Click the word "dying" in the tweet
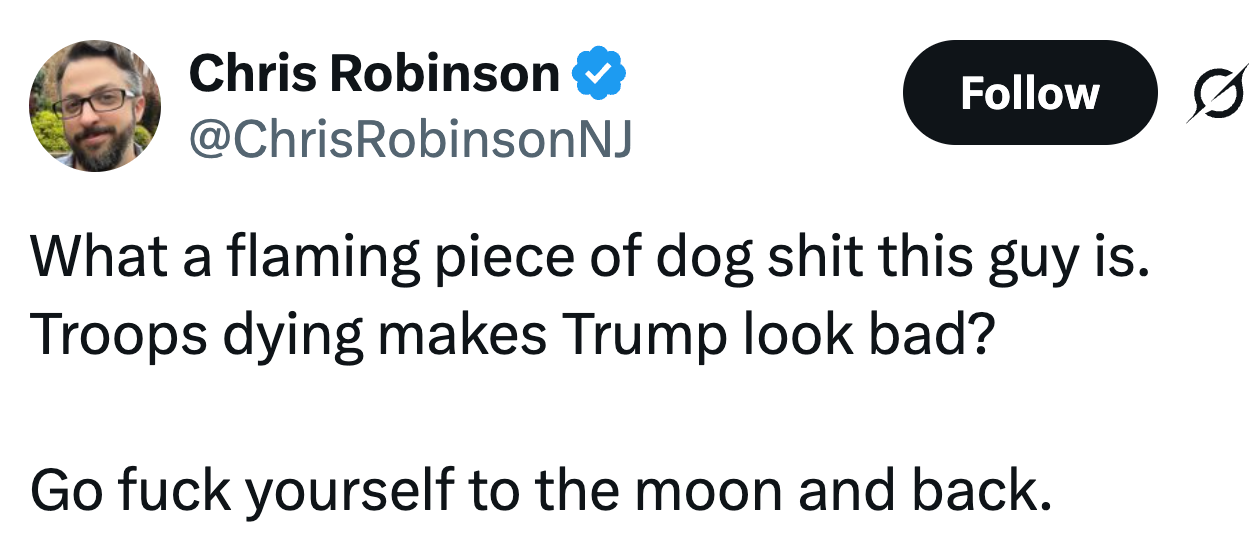This screenshot has height=556, width=1260. [283, 337]
